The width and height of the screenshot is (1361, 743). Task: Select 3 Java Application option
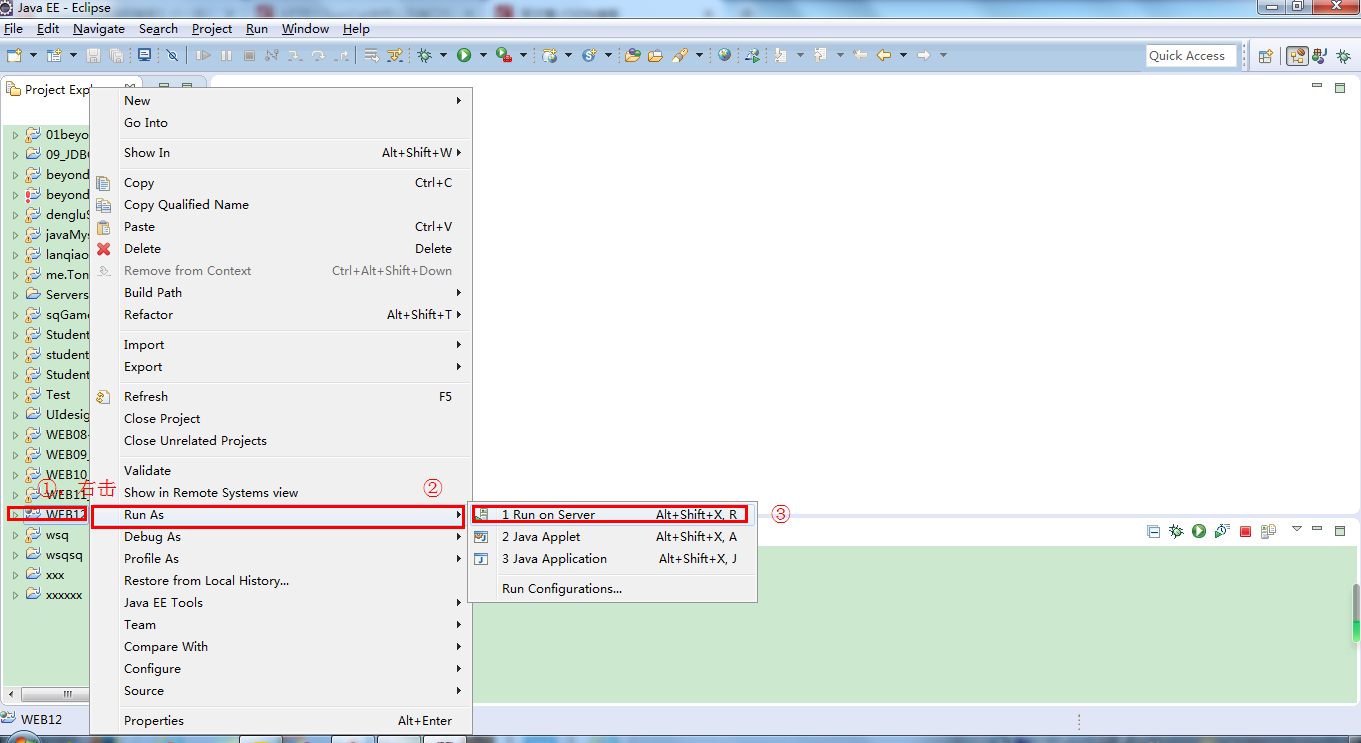[612, 558]
